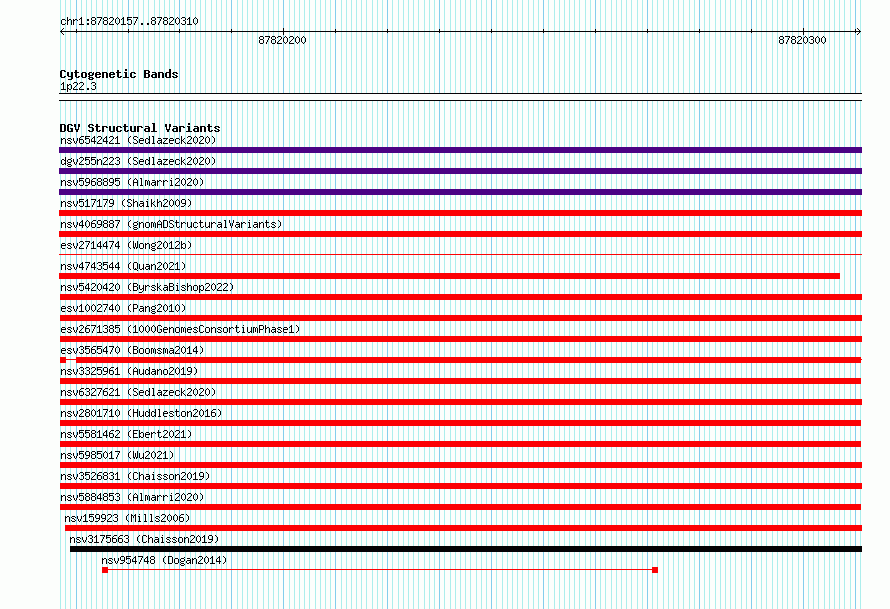This screenshot has width=890, height=609.
Task: Select the nsv2801710 (Huddleston2016) label
Action: 141,413
